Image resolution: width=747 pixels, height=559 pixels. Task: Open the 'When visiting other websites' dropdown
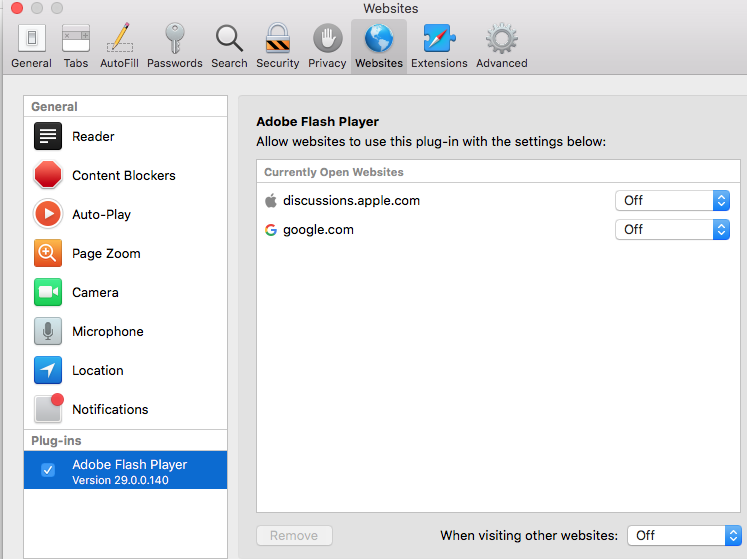click(x=685, y=536)
